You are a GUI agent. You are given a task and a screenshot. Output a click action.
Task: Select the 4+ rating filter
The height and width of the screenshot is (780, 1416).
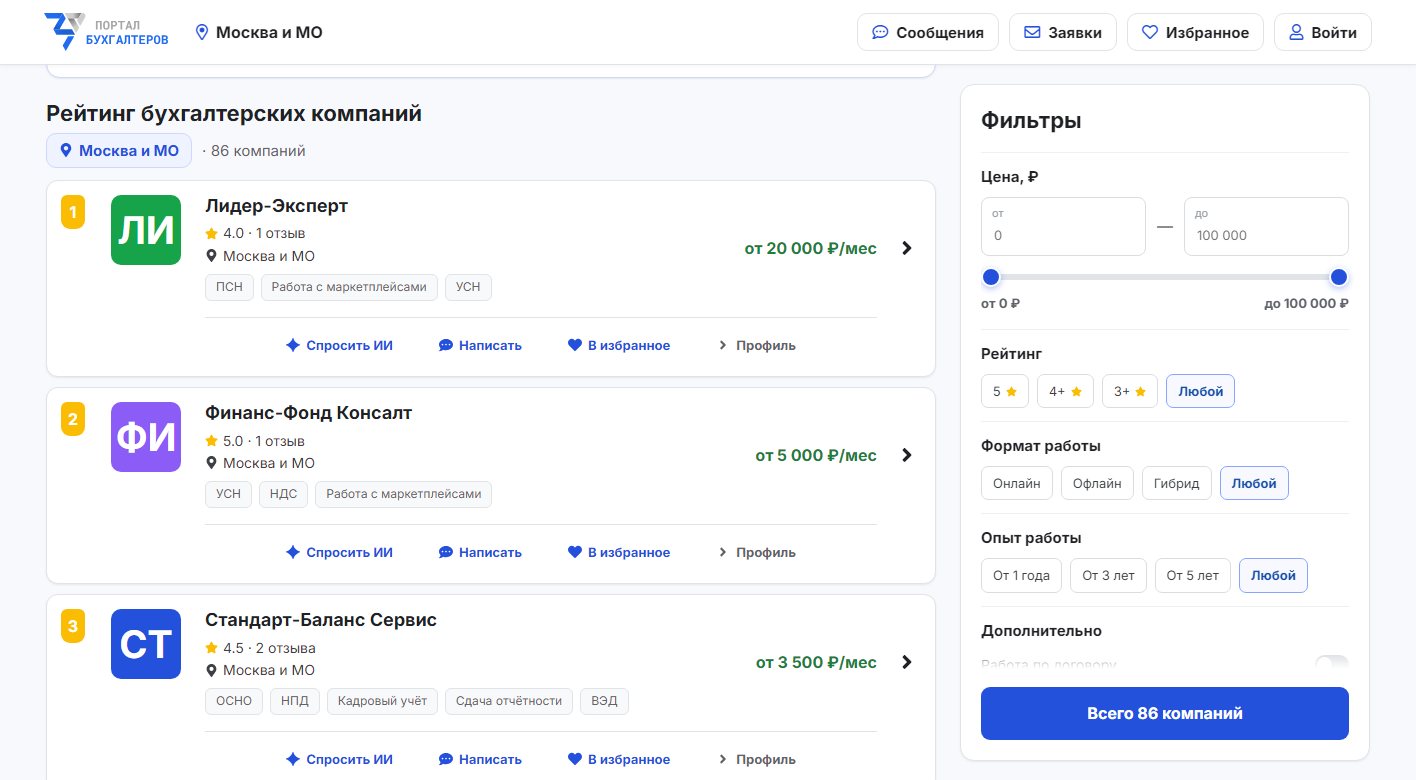pos(1065,391)
